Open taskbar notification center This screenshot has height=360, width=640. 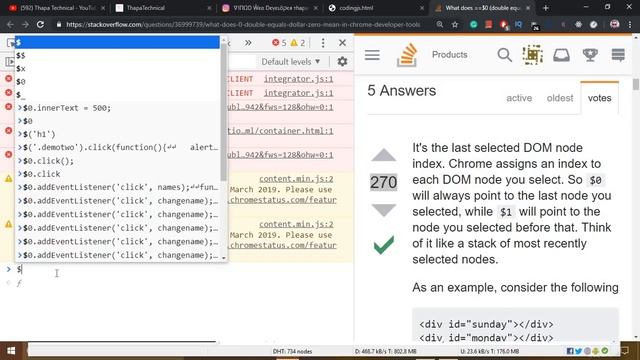click(x=624, y=351)
